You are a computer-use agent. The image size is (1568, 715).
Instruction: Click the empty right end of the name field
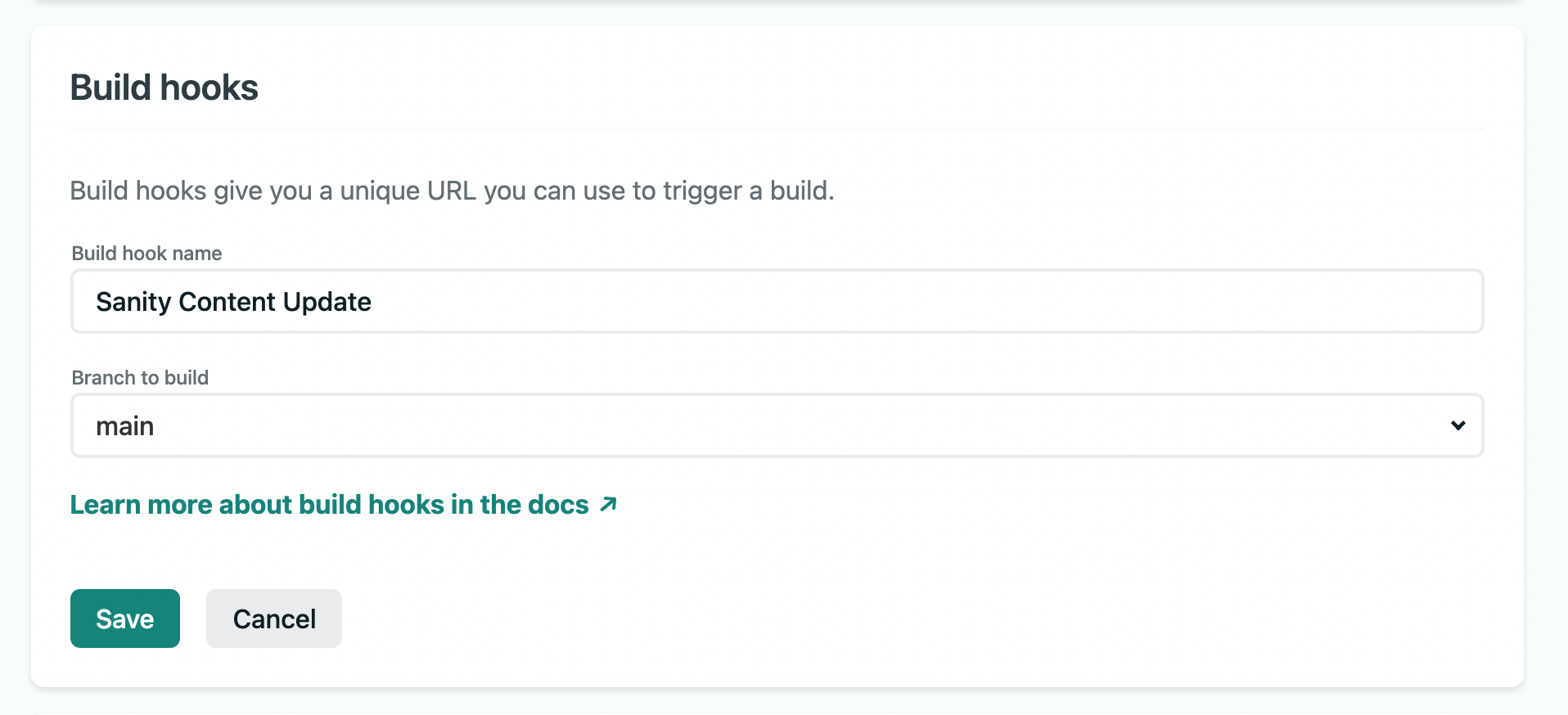pos(1391,301)
